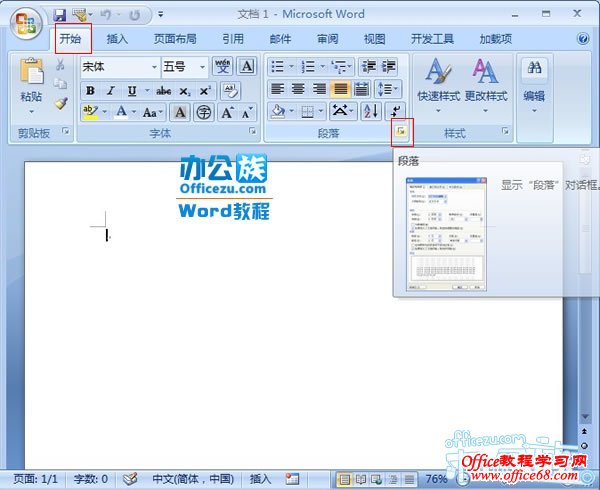Image resolution: width=600 pixels, height=490 pixels.
Task: Save the document from Quick Access Toolbar
Action: click(x=59, y=15)
